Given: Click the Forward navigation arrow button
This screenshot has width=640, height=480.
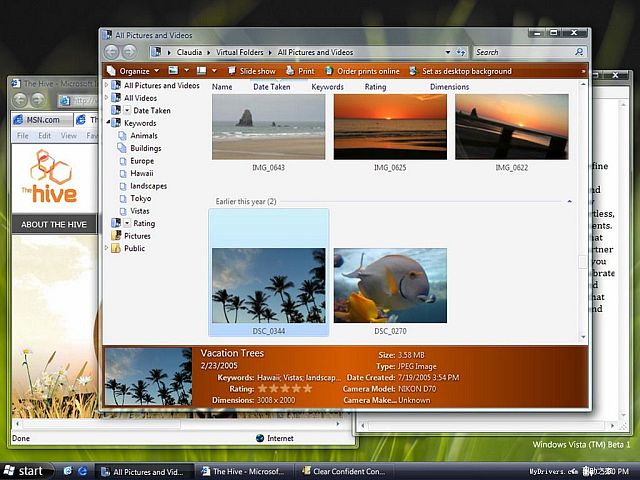Looking at the screenshot, I should tap(130, 52).
